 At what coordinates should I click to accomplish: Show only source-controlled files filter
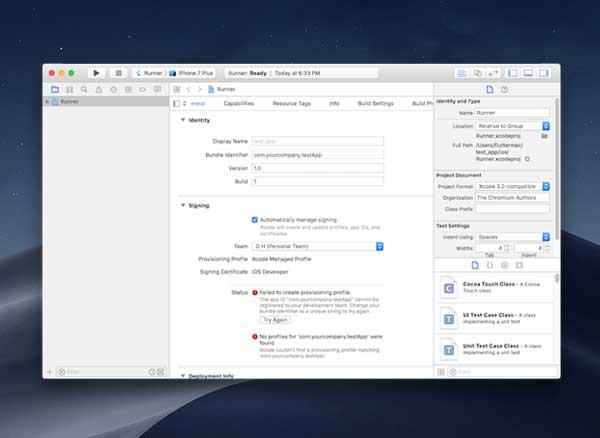tap(161, 372)
